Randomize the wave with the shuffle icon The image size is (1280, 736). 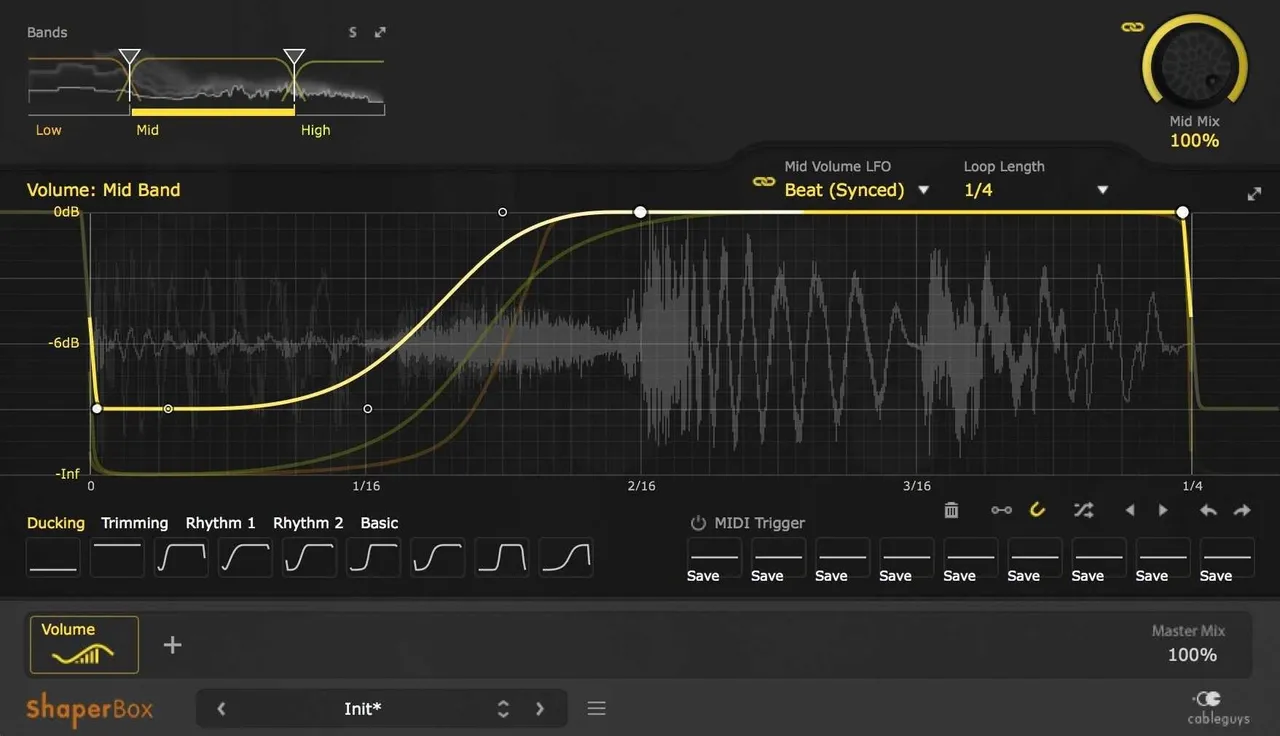[x=1083, y=510]
